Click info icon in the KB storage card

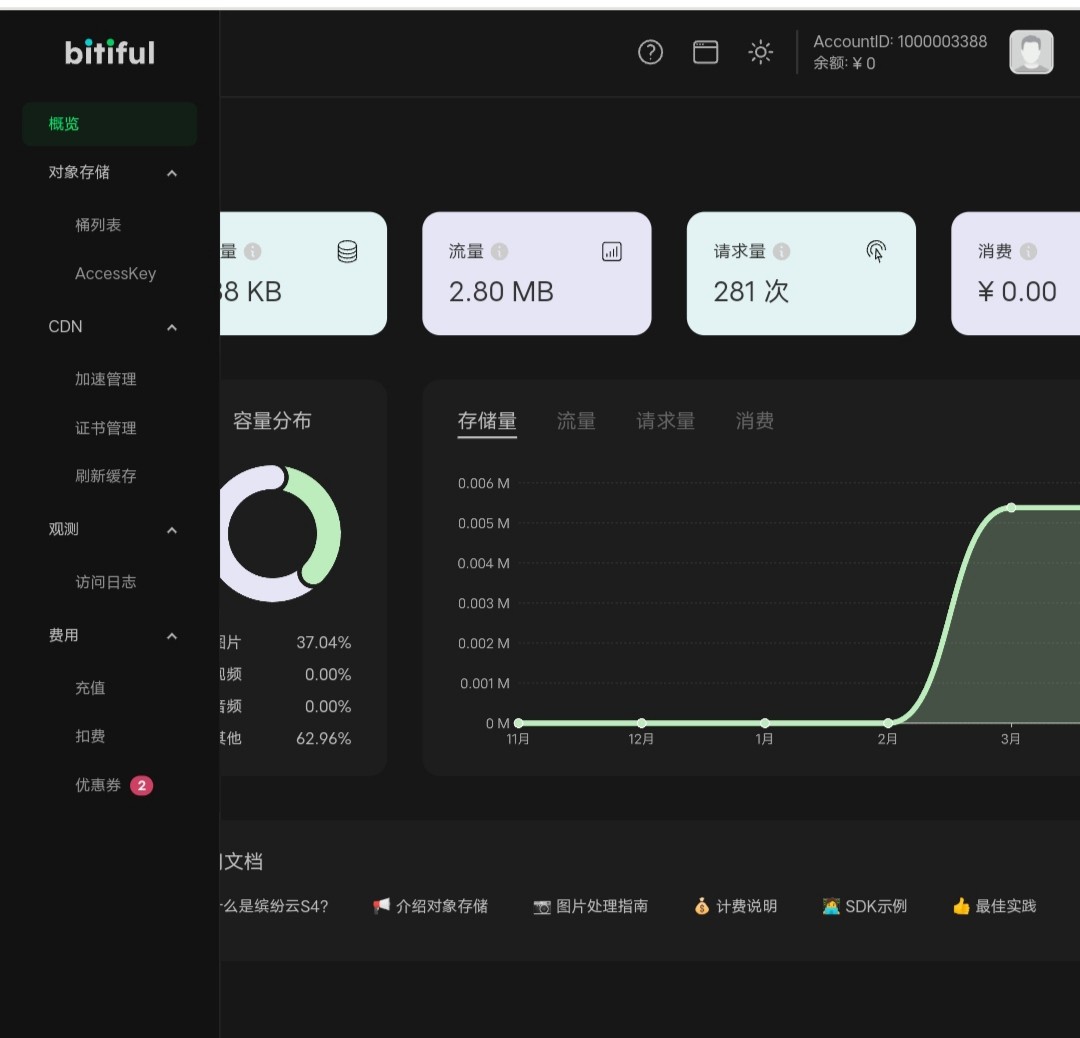point(253,251)
